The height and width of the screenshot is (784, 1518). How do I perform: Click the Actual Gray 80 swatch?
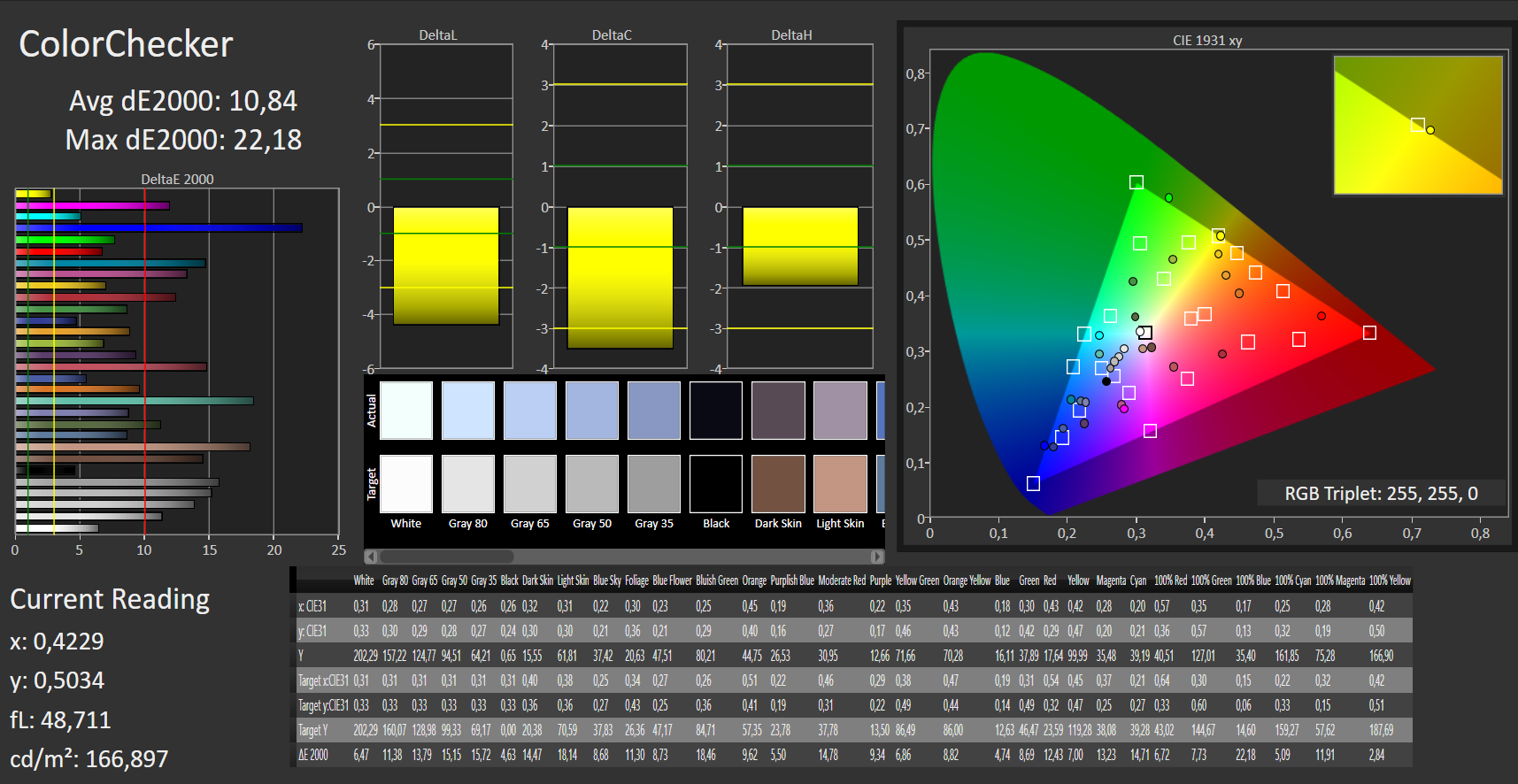(468, 411)
